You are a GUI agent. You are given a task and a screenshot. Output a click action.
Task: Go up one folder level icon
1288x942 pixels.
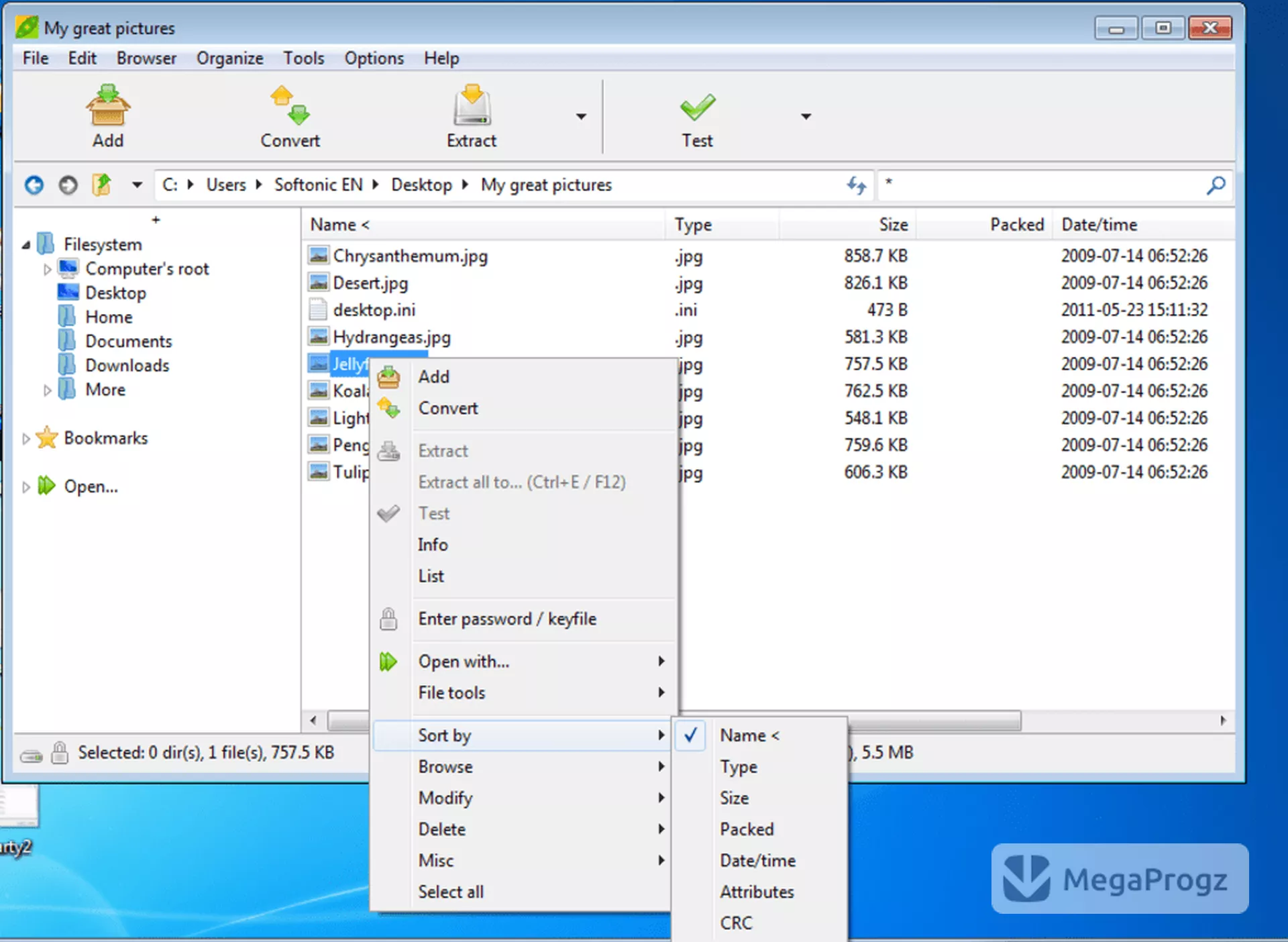point(101,185)
